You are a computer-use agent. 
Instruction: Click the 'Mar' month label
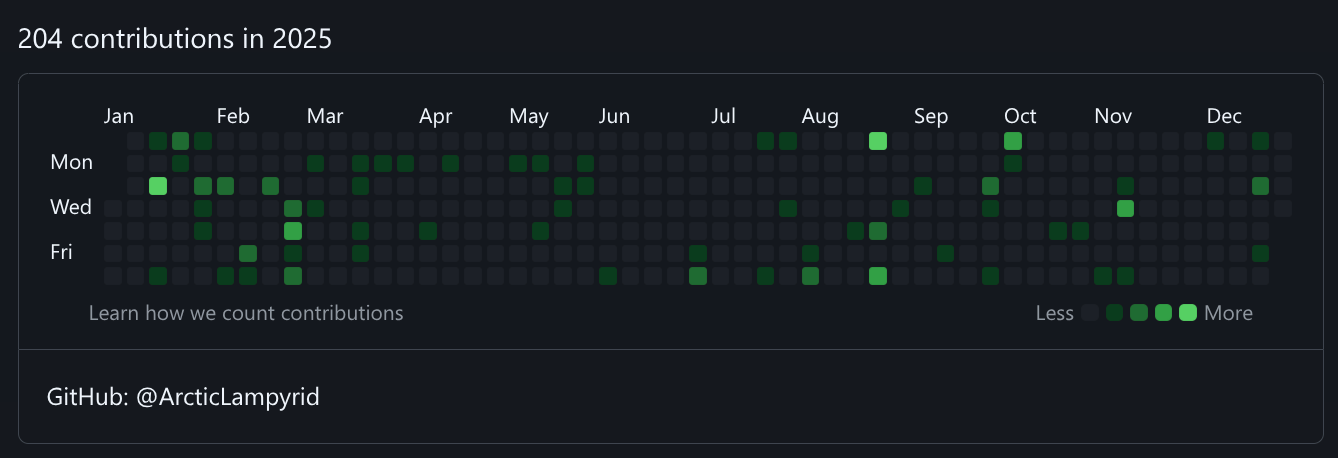[325, 117]
